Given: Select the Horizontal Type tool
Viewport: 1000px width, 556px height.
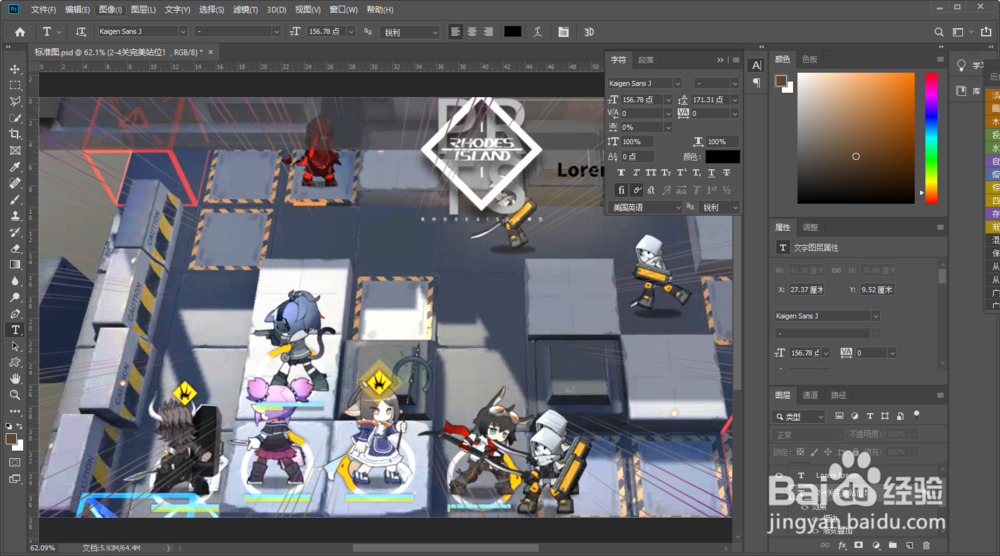Looking at the screenshot, I should tap(15, 330).
